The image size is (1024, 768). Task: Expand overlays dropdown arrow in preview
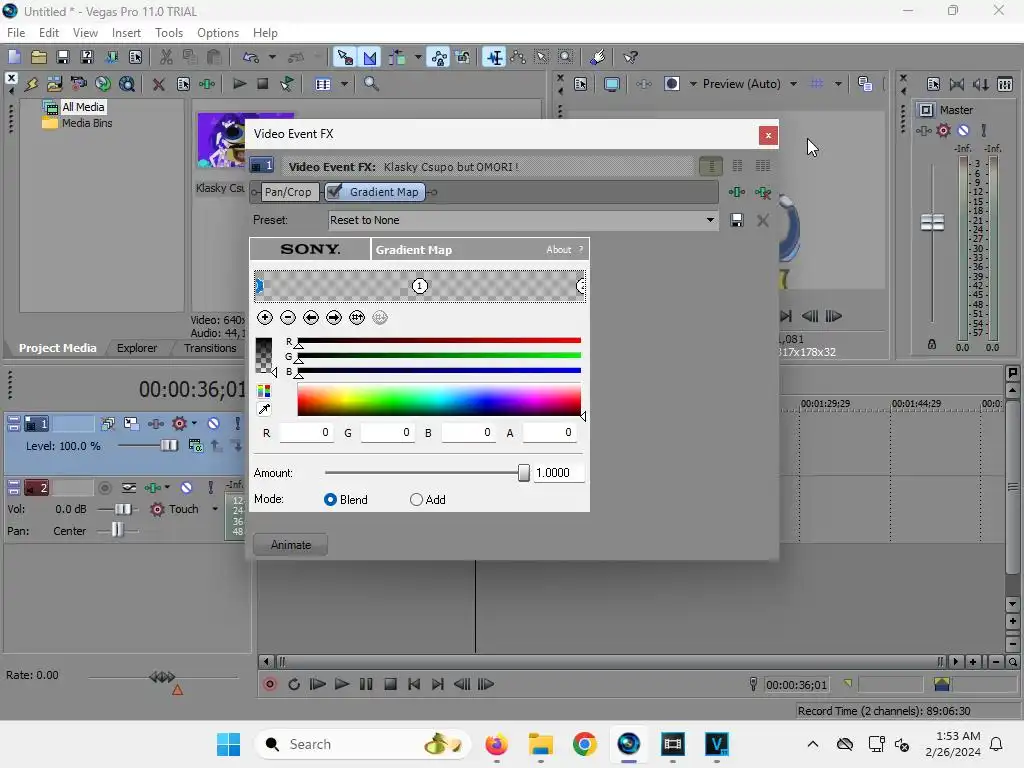(x=838, y=84)
